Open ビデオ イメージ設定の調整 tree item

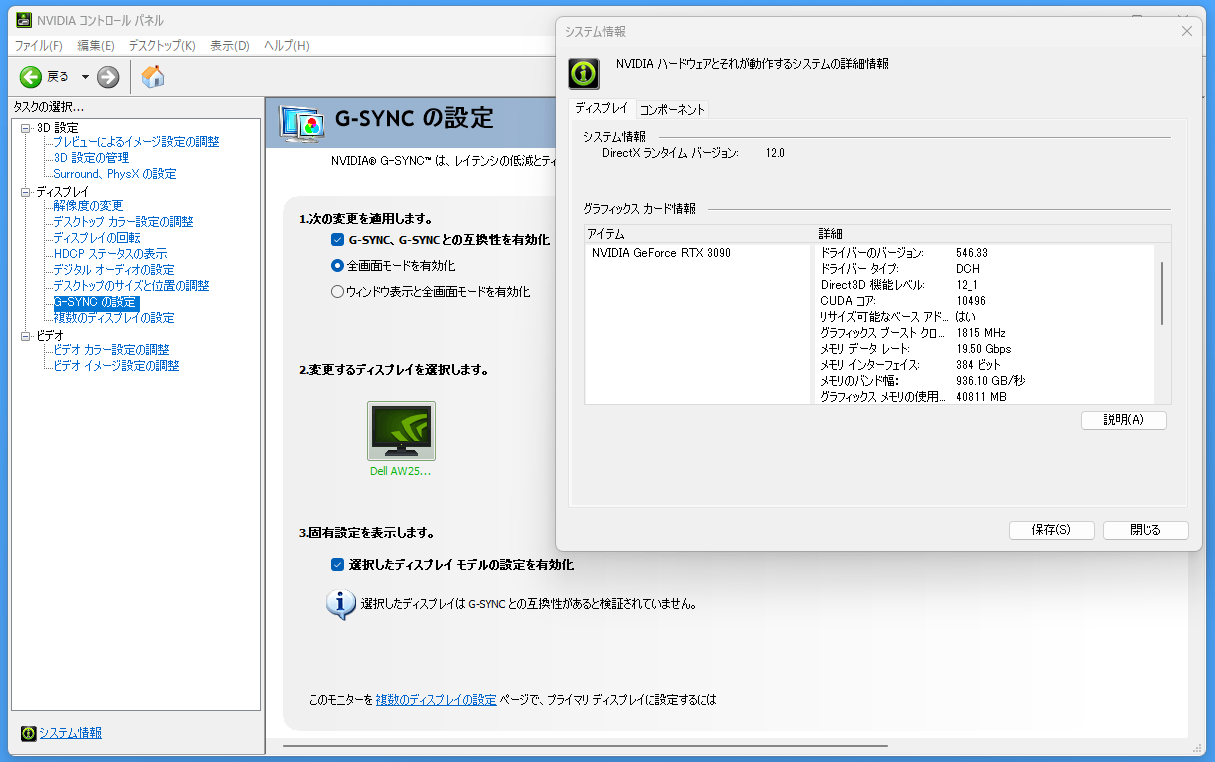tap(116, 366)
